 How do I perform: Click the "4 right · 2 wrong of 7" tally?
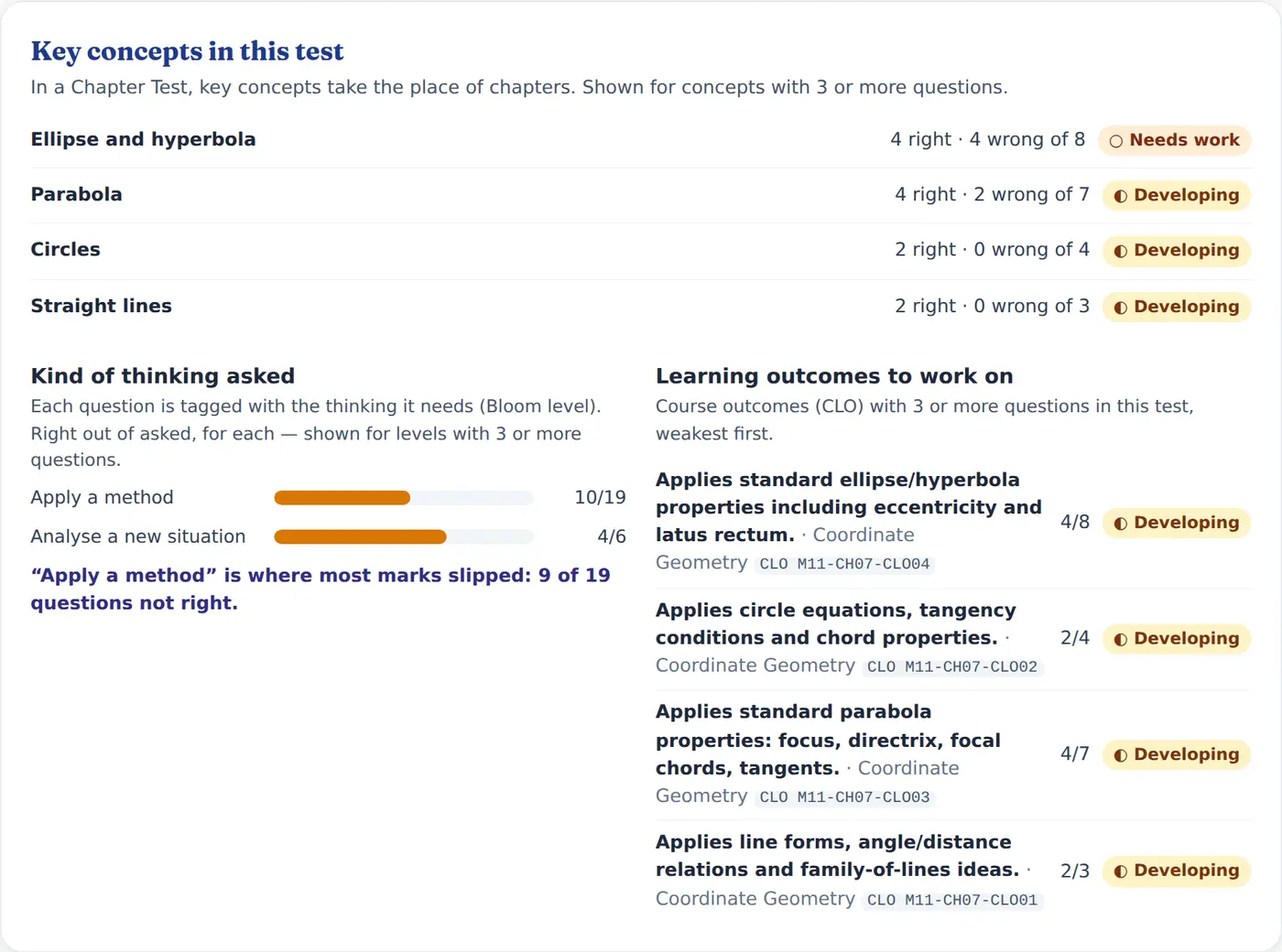993,194
